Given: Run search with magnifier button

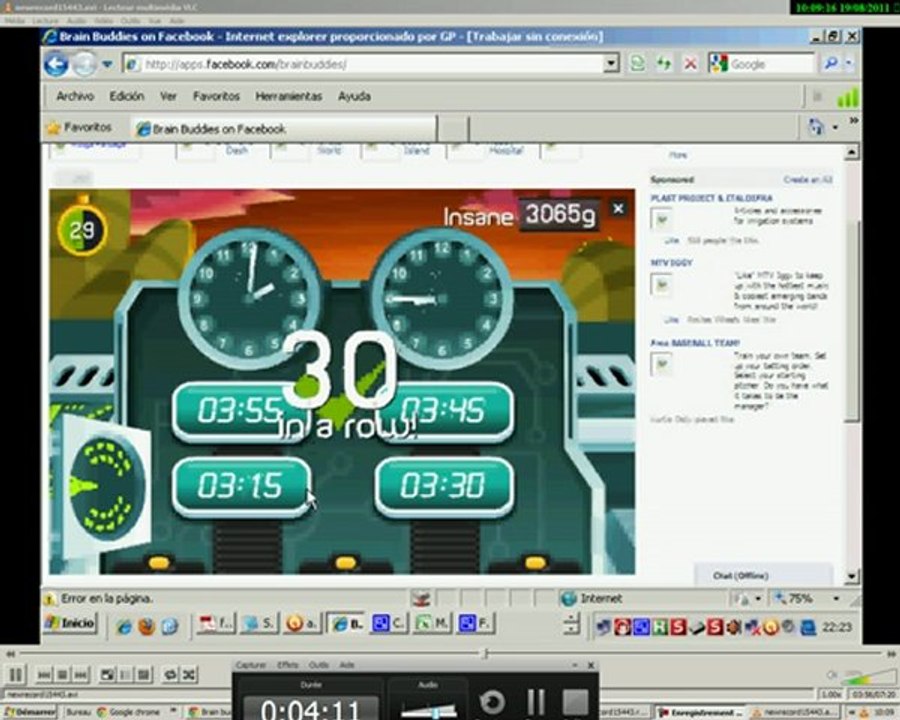Looking at the screenshot, I should pos(830,64).
